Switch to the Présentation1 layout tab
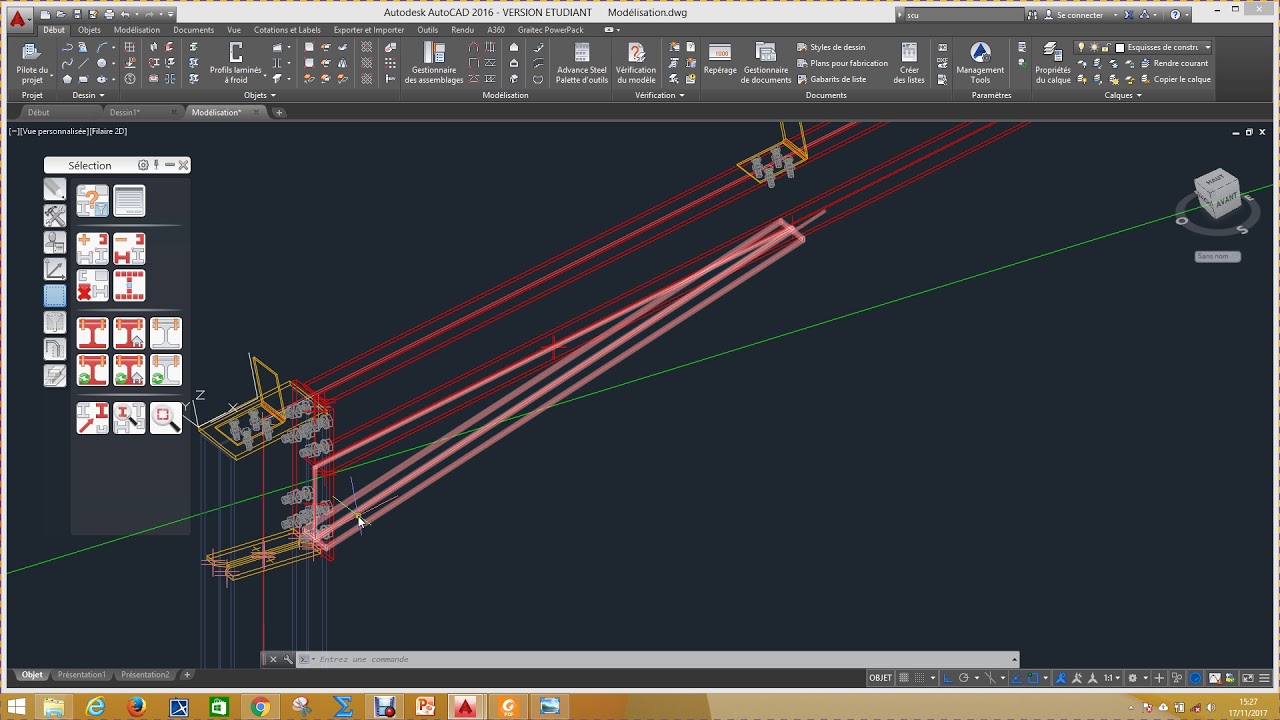 point(81,675)
